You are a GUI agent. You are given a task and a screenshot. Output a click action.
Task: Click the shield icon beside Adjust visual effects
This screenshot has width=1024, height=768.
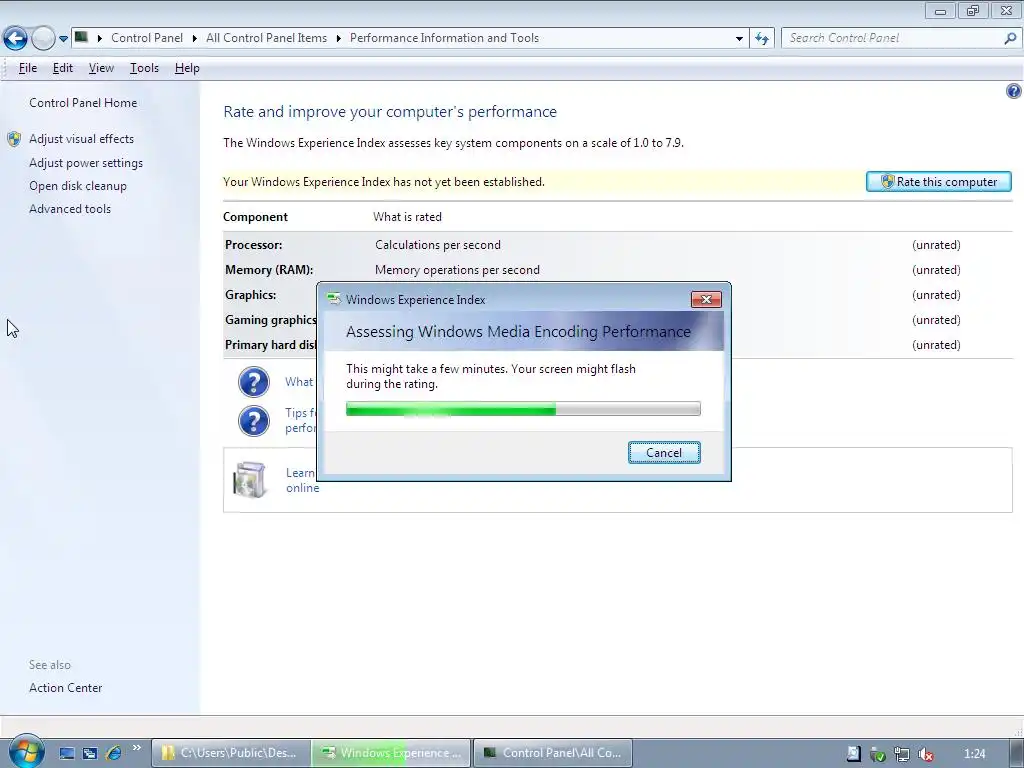pos(14,139)
